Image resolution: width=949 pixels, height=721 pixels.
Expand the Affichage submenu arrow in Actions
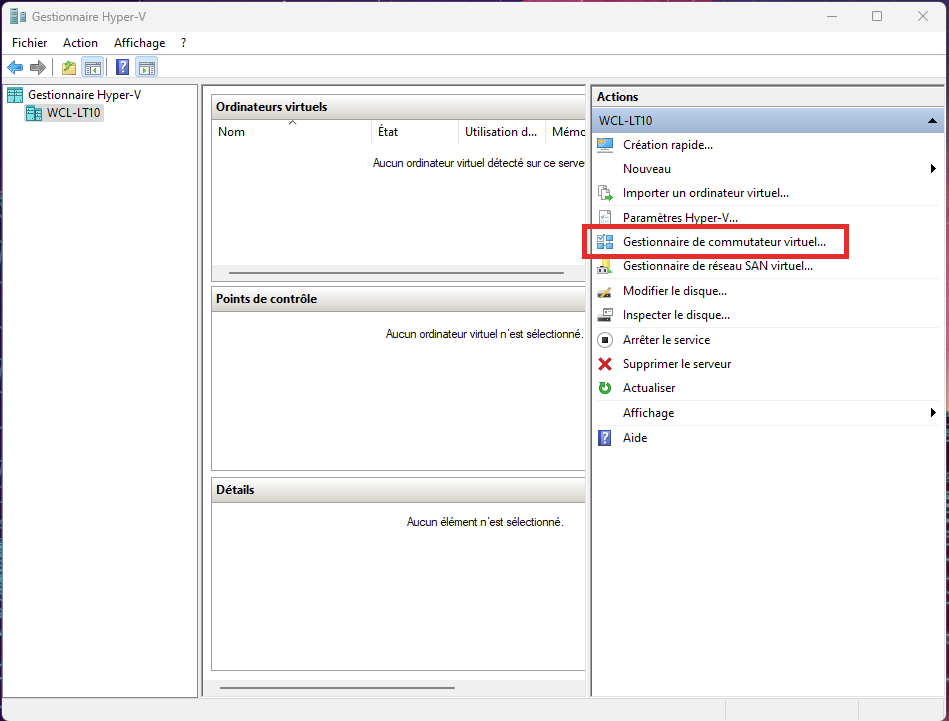tap(933, 413)
